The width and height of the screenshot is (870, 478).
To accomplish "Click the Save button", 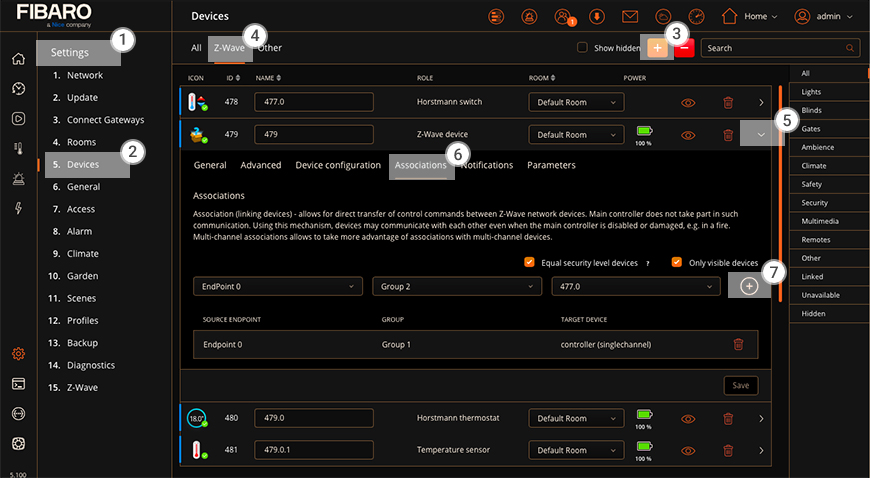I will click(740, 386).
